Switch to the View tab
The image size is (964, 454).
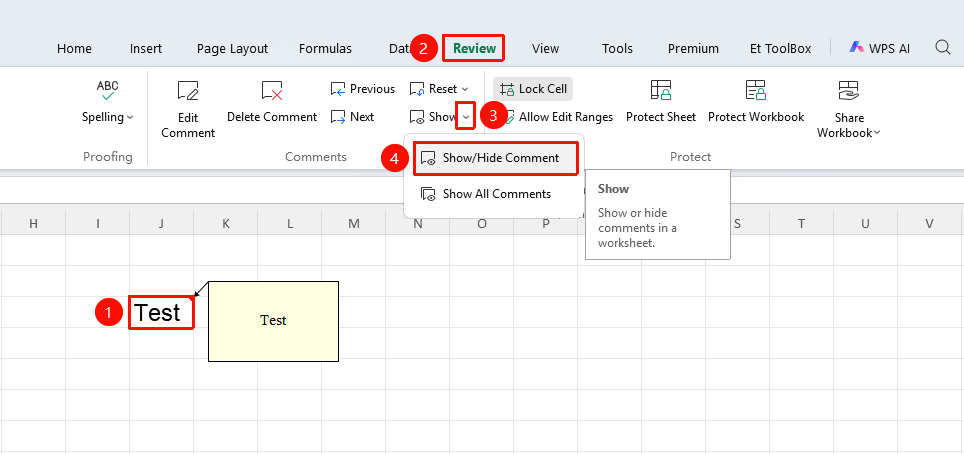point(545,49)
